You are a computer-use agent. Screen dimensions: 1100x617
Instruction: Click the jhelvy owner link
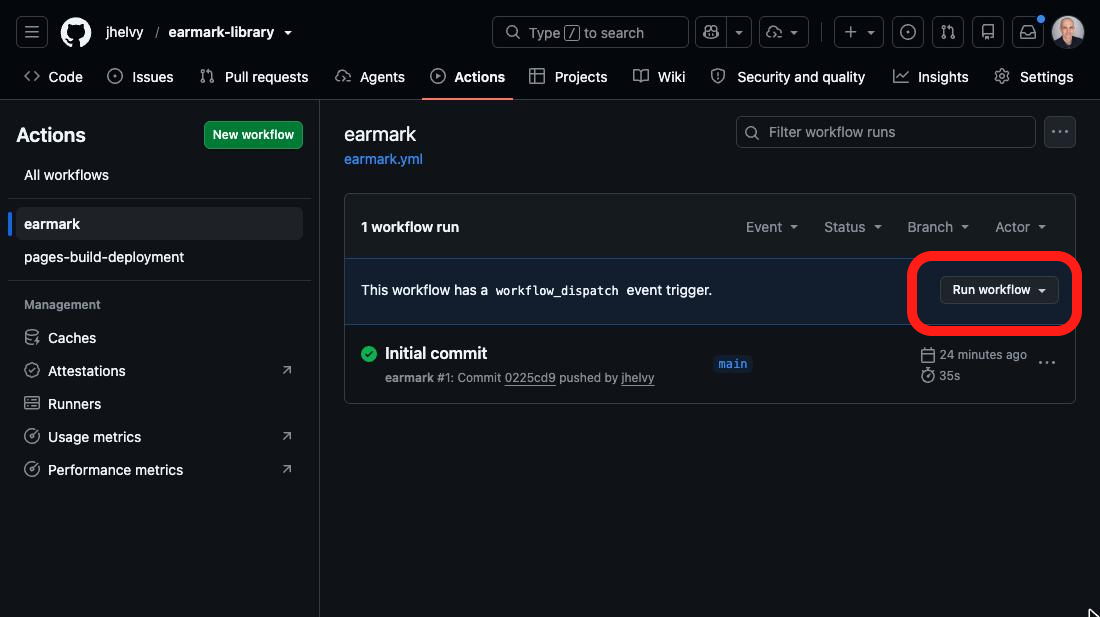[124, 32]
